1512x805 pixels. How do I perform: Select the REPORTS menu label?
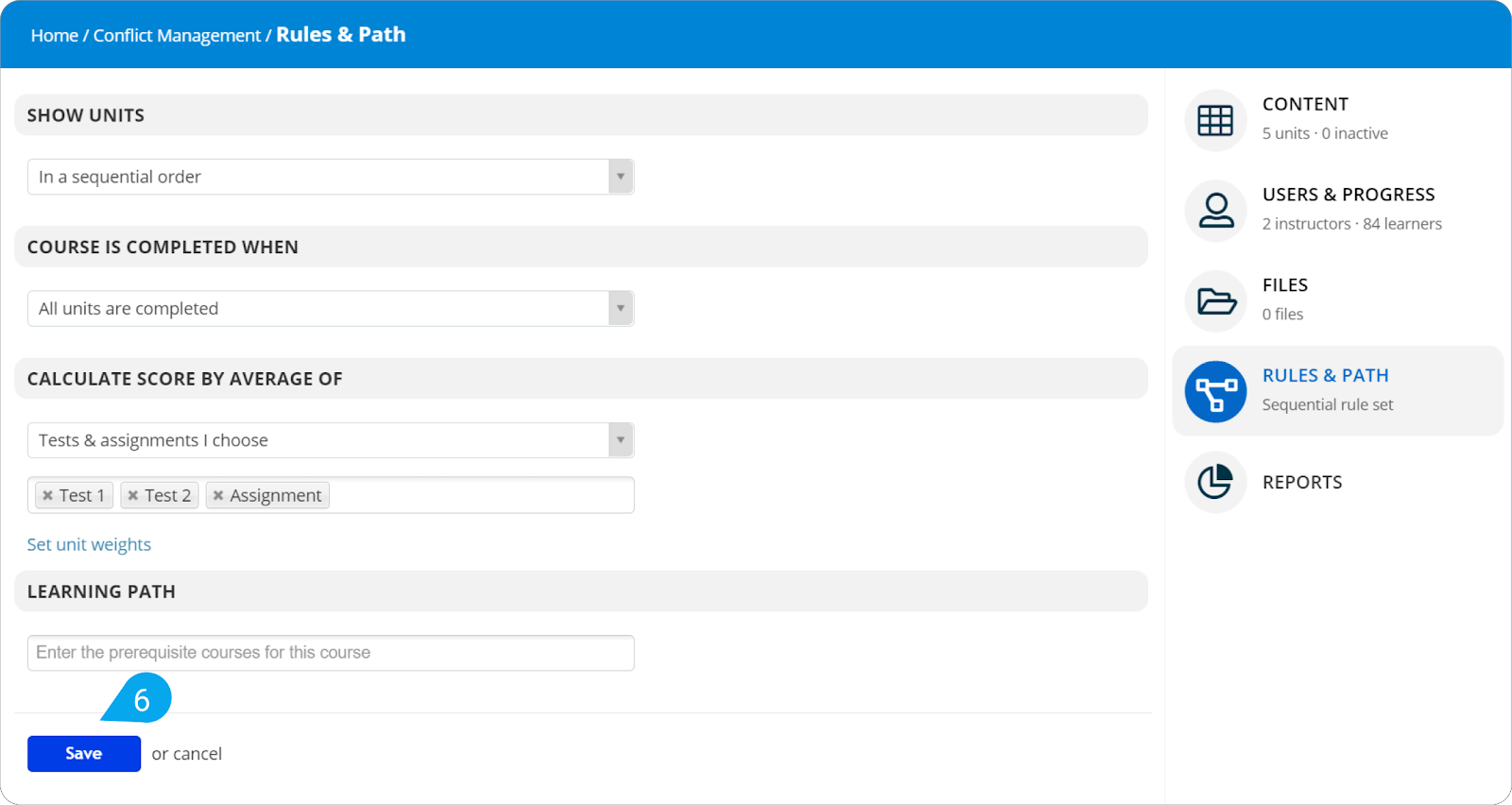coord(1302,482)
